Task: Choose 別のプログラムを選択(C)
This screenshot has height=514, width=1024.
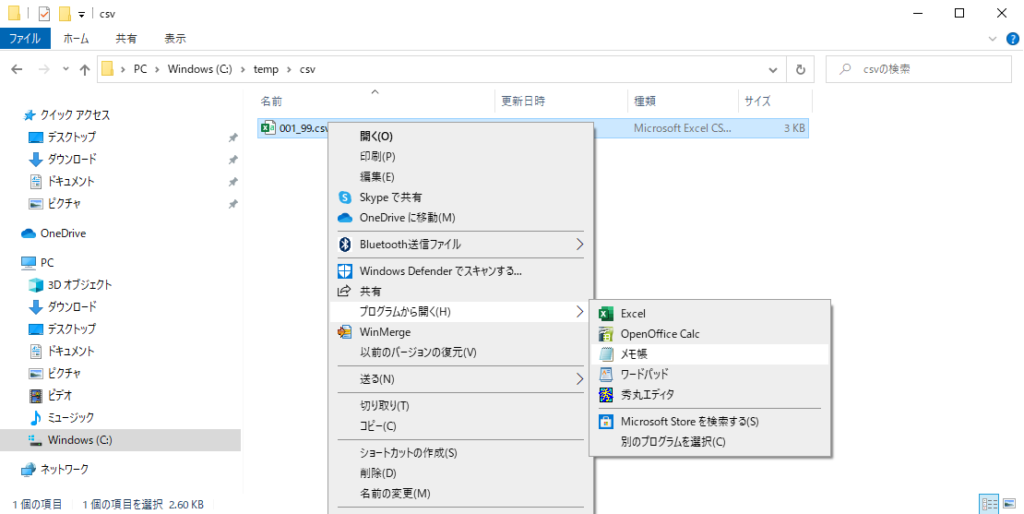Action: point(709,442)
